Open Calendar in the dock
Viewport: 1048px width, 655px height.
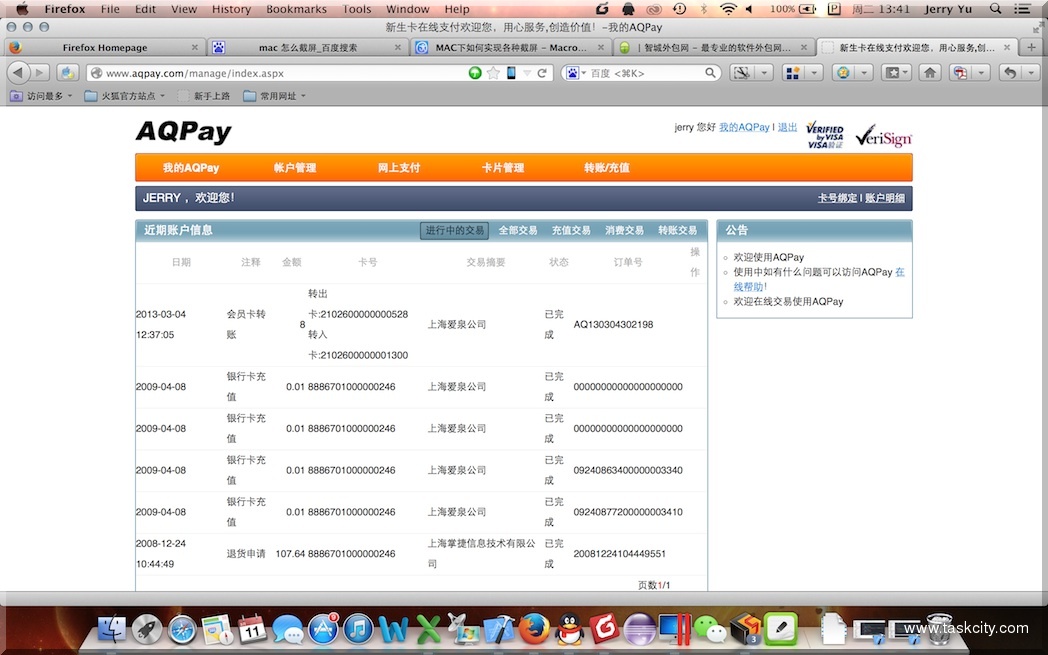point(252,629)
